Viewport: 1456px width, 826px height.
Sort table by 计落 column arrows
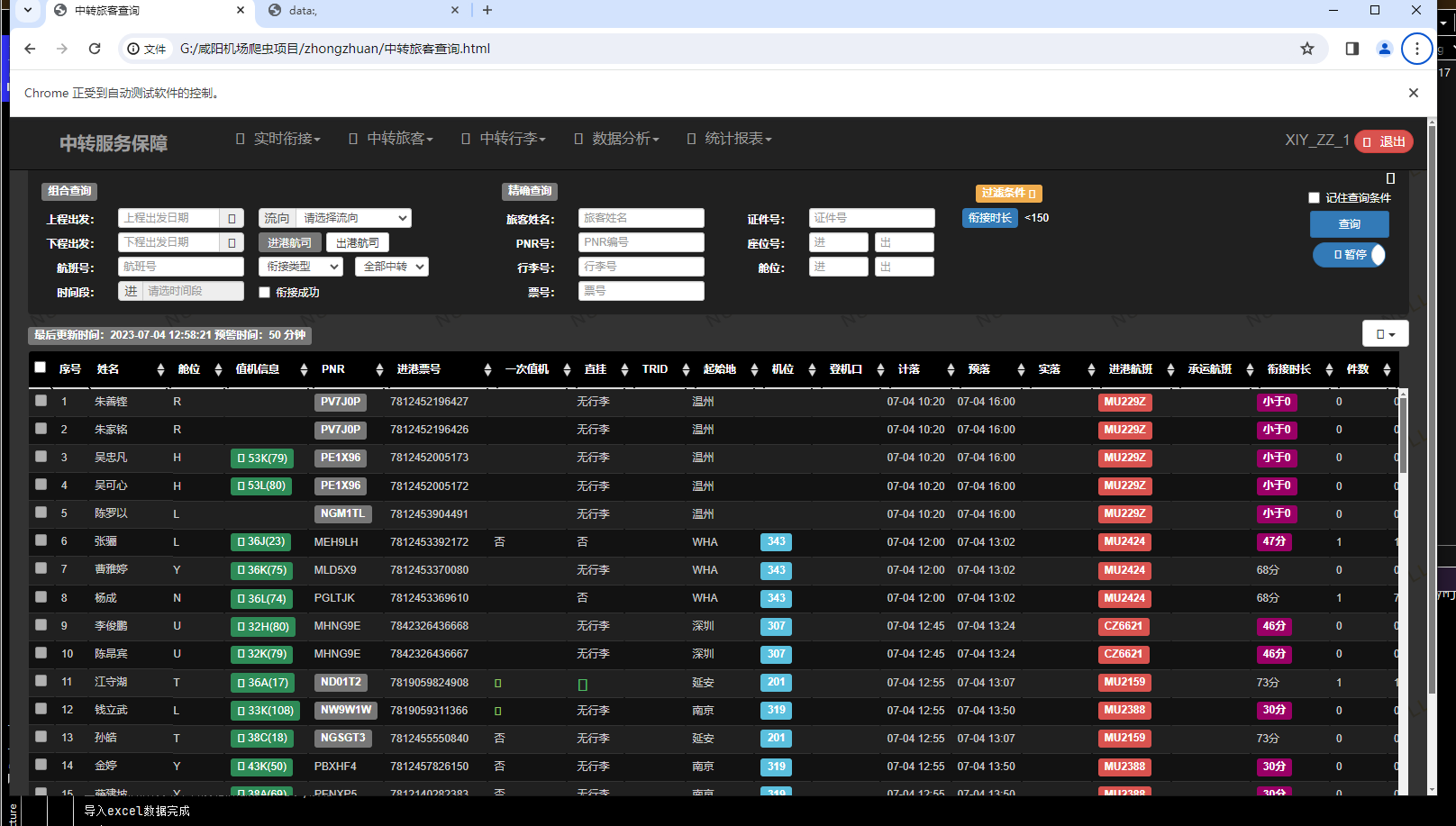coord(951,369)
